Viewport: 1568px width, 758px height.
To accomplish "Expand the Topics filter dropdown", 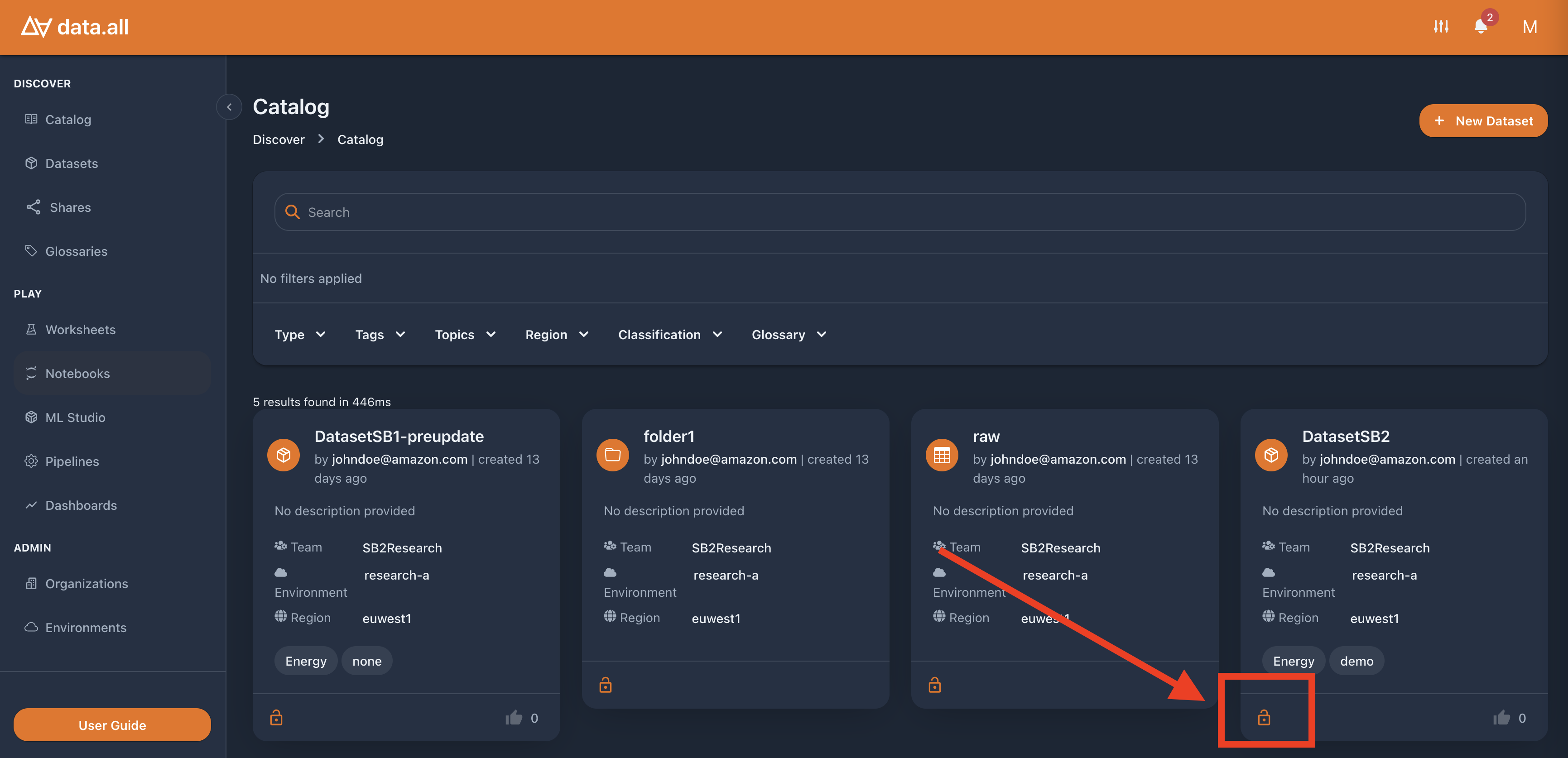I will (466, 335).
